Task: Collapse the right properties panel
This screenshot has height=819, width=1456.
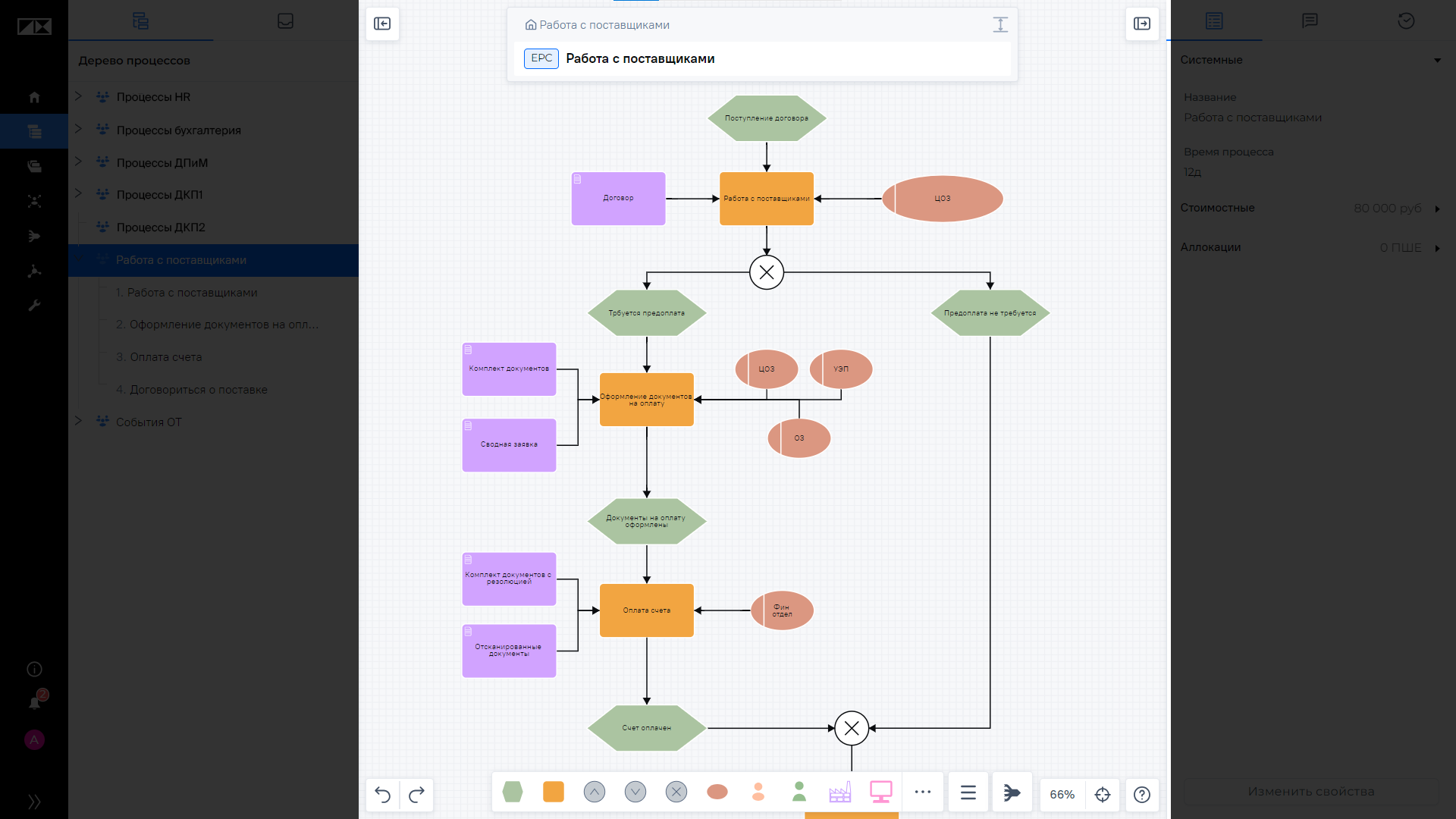Action: (x=1142, y=24)
